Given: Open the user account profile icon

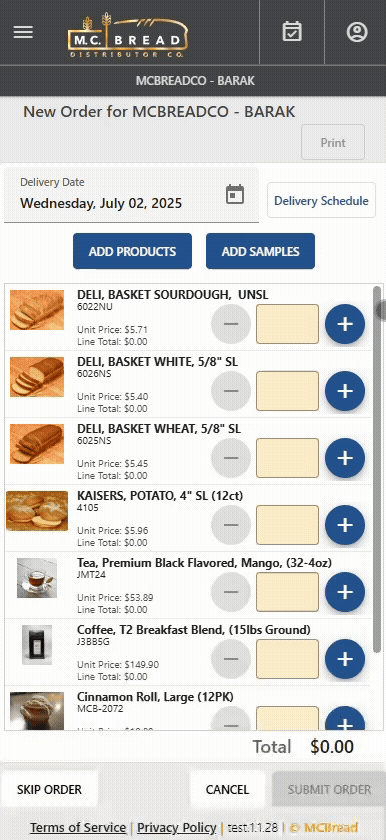Looking at the screenshot, I should (x=357, y=32).
